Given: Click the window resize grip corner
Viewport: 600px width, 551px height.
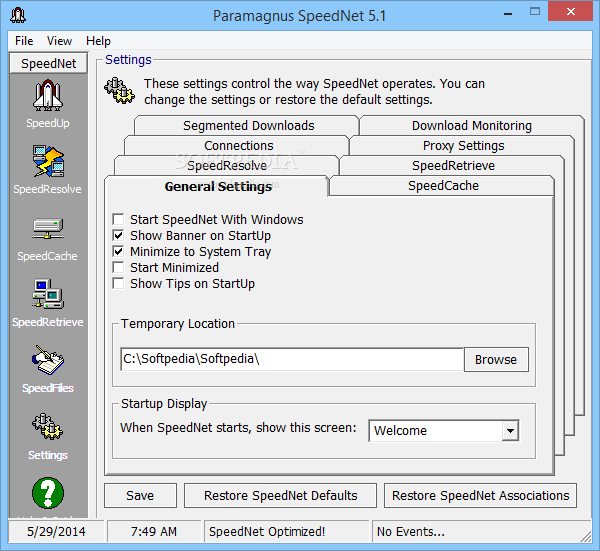Looking at the screenshot, I should pyautogui.click(x=585, y=536).
